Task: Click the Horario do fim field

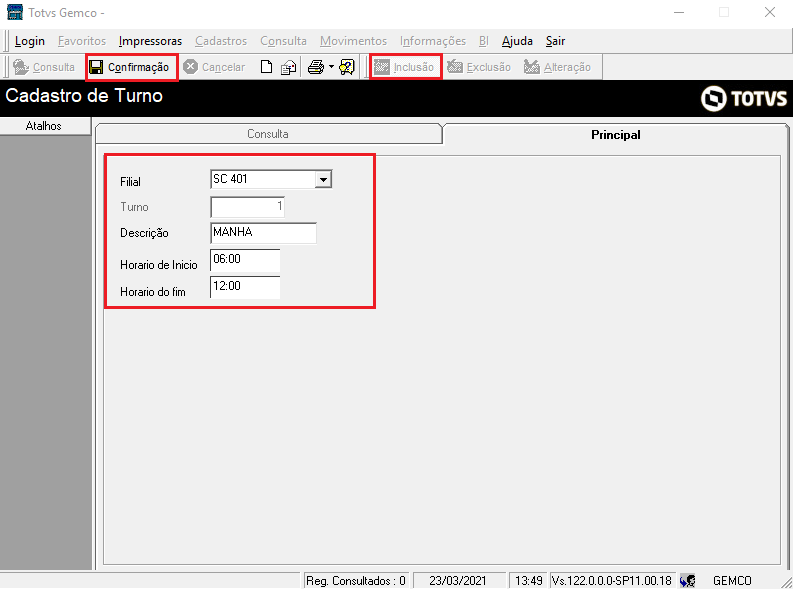Action: click(x=245, y=287)
